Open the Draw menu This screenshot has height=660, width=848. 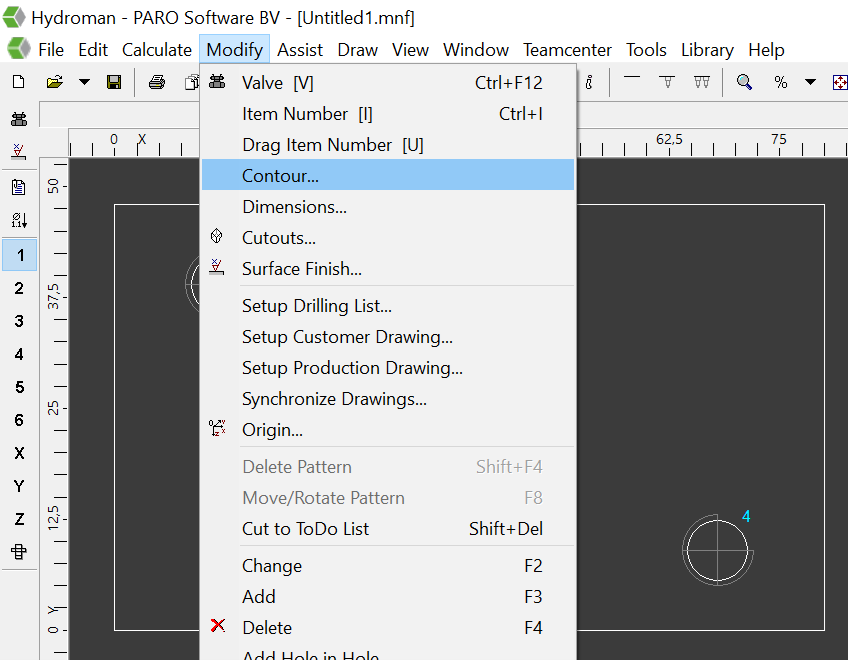[357, 50]
